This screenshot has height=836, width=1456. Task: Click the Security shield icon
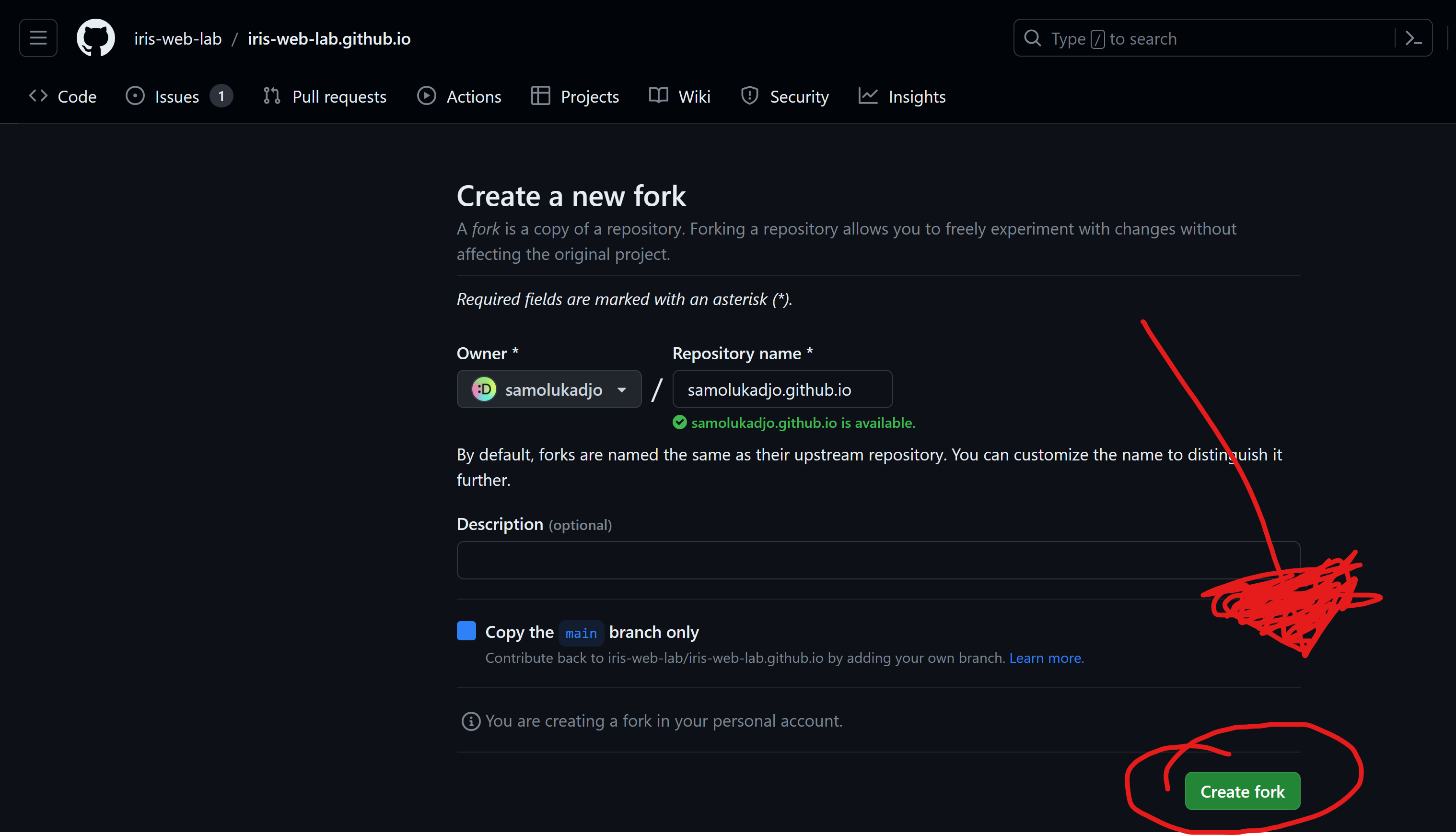coord(749,96)
